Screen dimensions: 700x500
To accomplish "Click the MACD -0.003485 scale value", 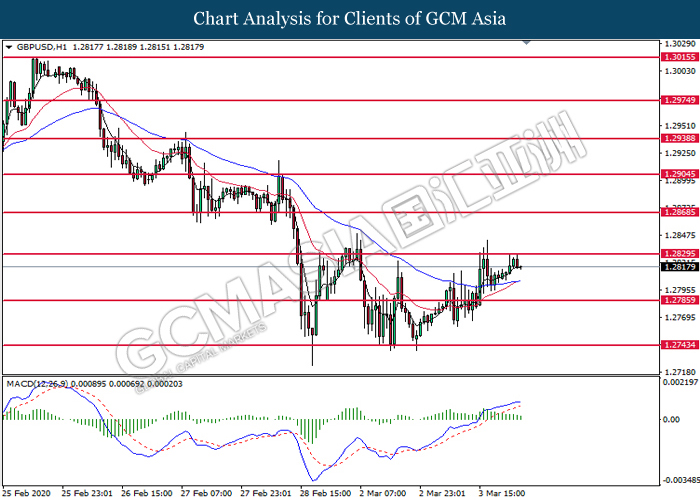I will click(681, 480).
